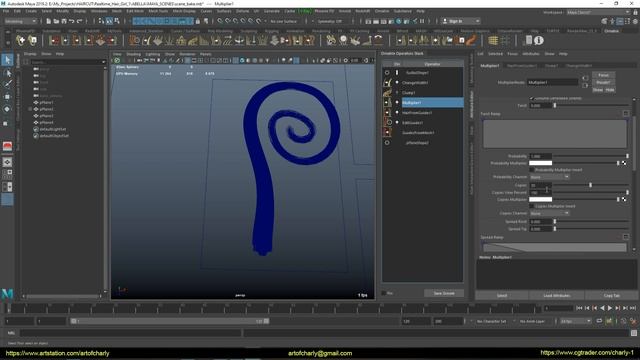Screen dimensions: 640x360
Task: Click the Clump1 operator icon in the stack
Action: 387,93
